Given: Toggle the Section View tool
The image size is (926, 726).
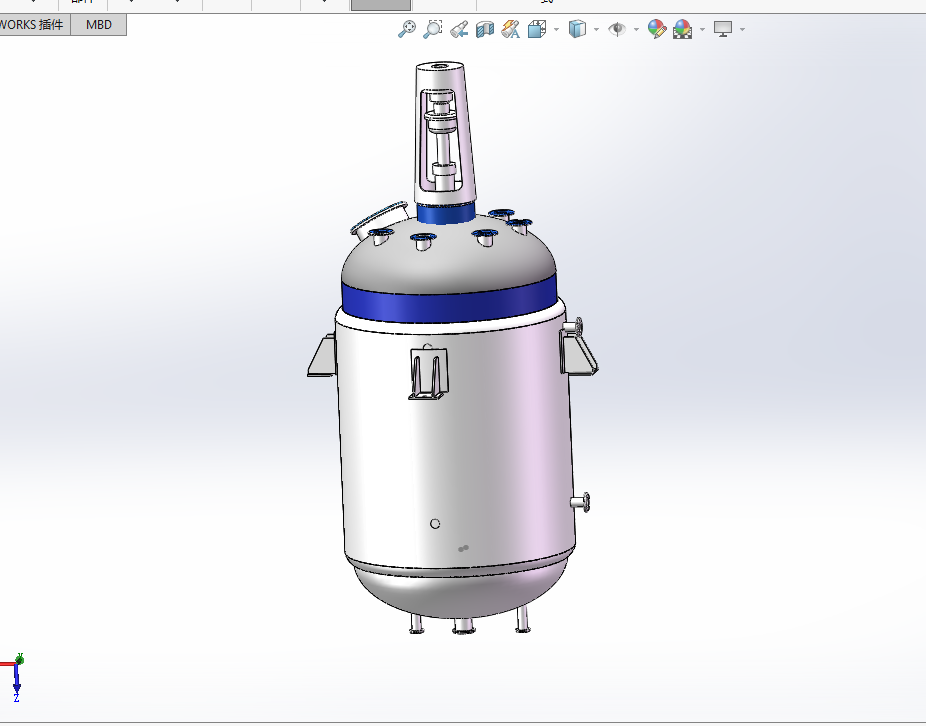Looking at the screenshot, I should click(485, 28).
